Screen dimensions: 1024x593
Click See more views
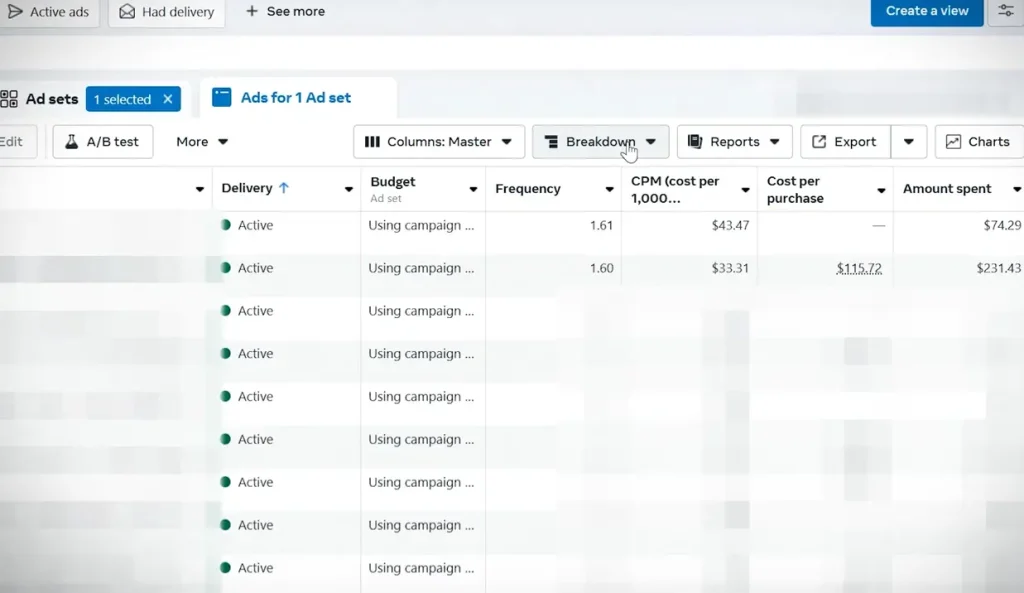coord(285,11)
